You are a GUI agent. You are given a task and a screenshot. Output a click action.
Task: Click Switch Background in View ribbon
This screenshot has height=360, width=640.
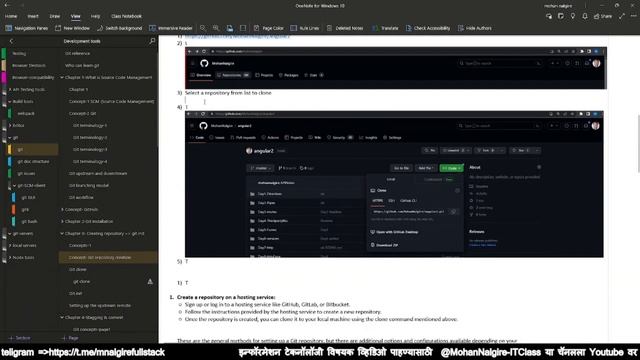(120, 28)
